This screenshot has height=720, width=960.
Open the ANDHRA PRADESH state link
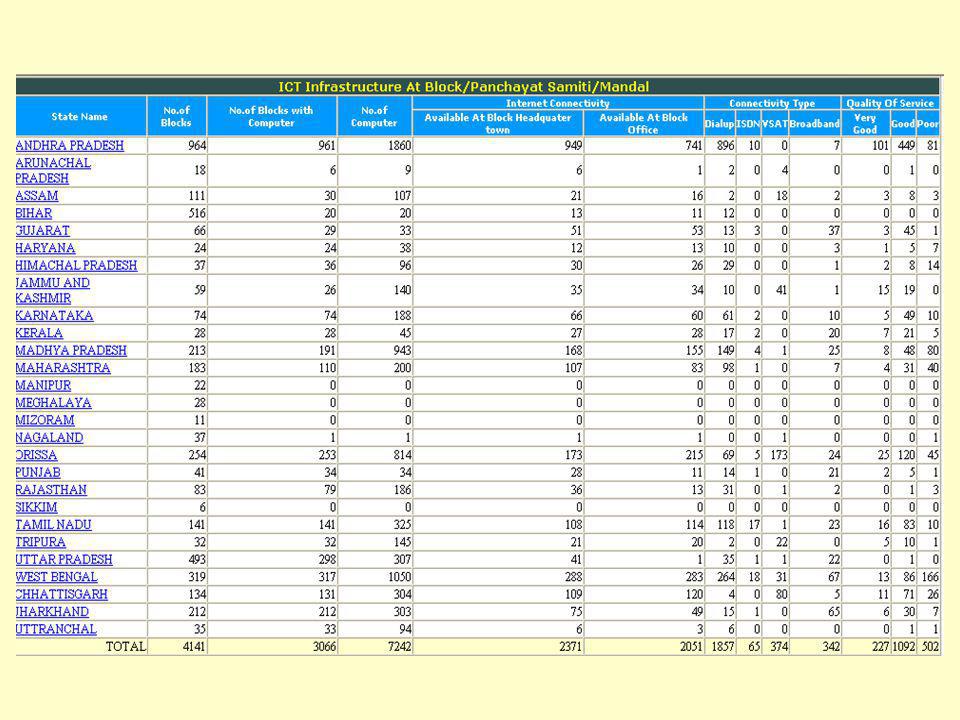click(x=70, y=146)
